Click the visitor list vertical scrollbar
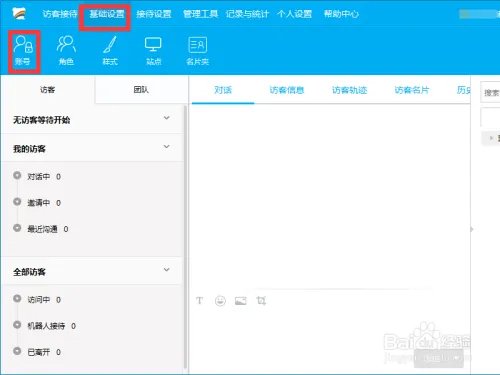This screenshot has width=500, height=375. click(185, 237)
